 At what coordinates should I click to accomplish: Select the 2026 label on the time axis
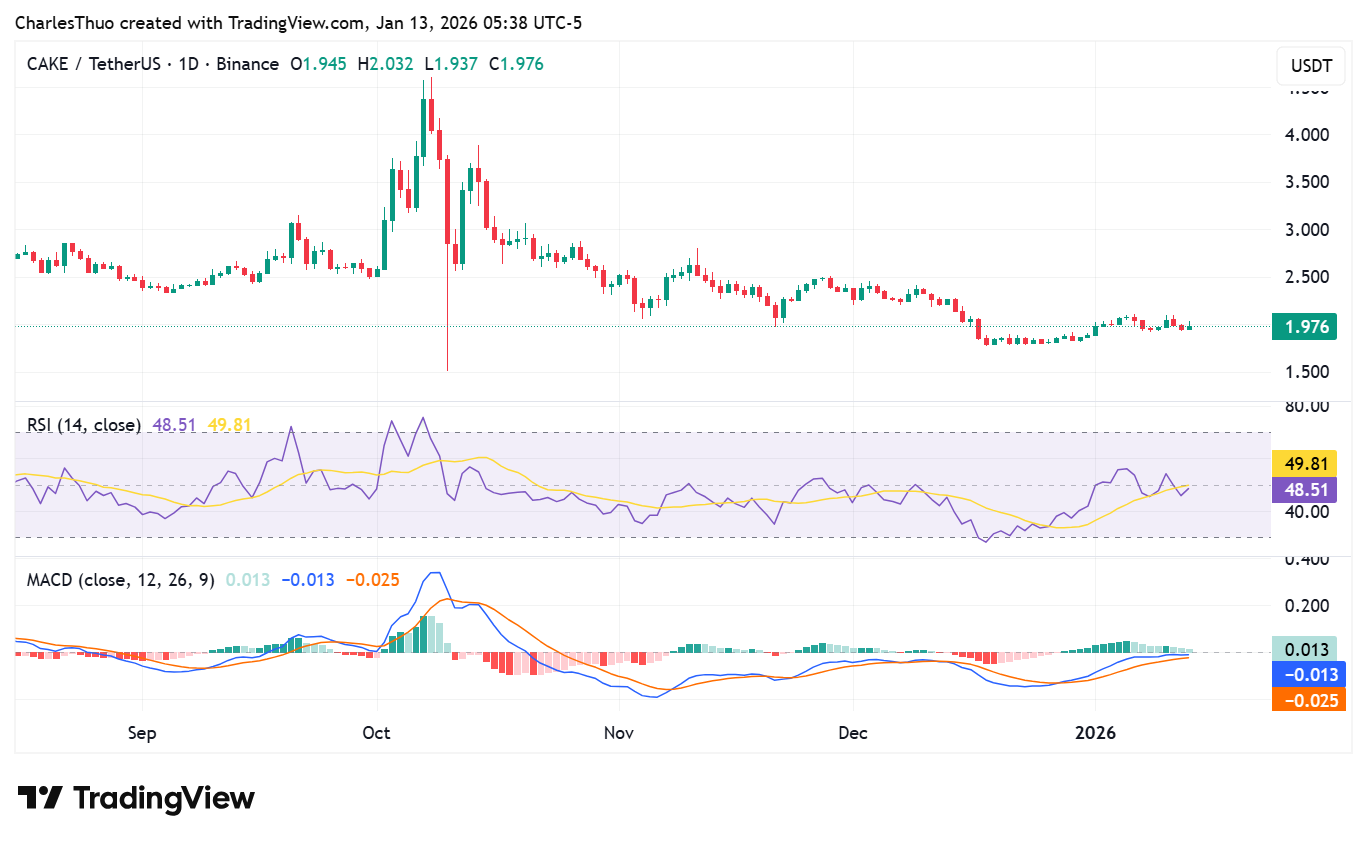click(1097, 733)
